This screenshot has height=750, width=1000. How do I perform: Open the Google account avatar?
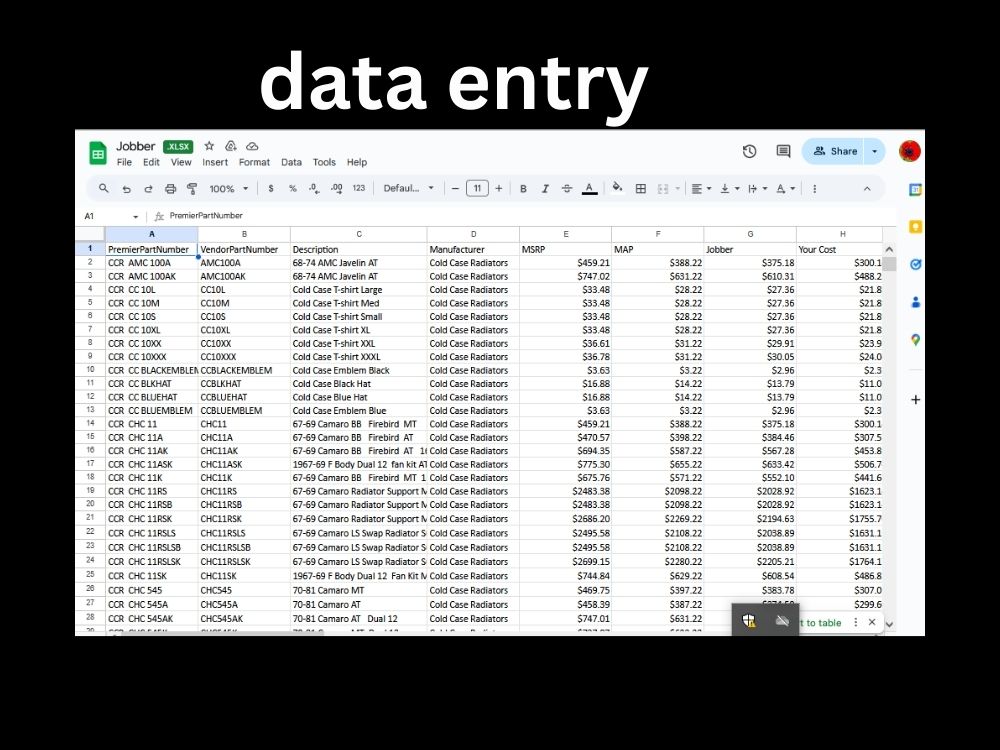coord(909,151)
